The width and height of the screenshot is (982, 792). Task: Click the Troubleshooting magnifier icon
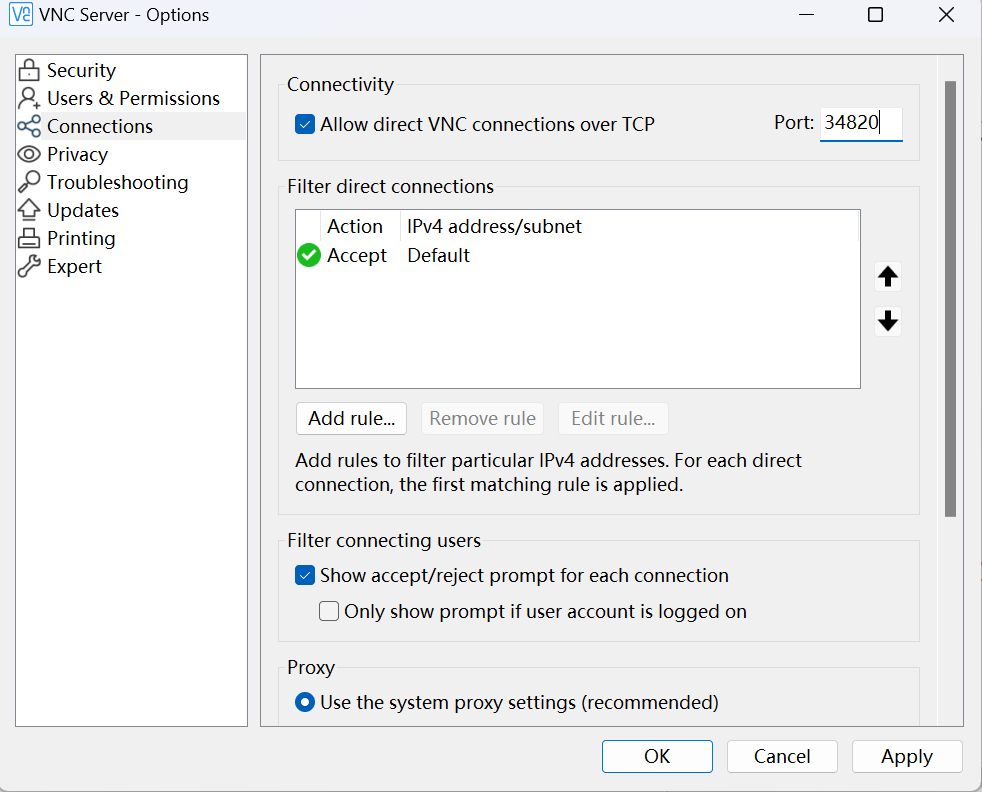pos(29,182)
